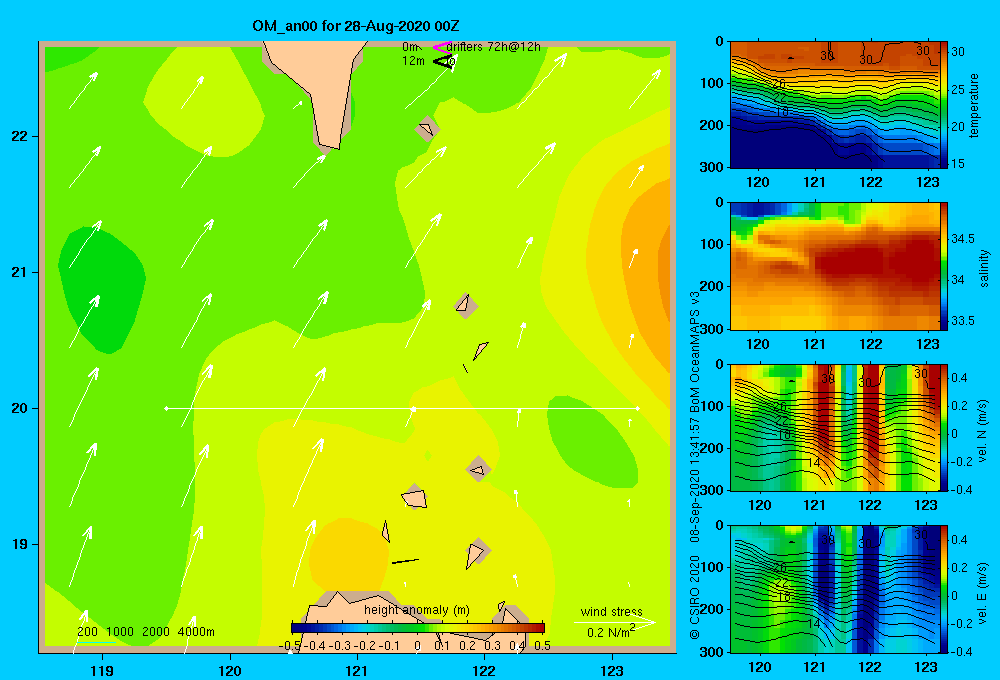Viewport: 1000px width, 680px height.
Task: Click latitude label 22 on main map
Action: click(x=19, y=137)
